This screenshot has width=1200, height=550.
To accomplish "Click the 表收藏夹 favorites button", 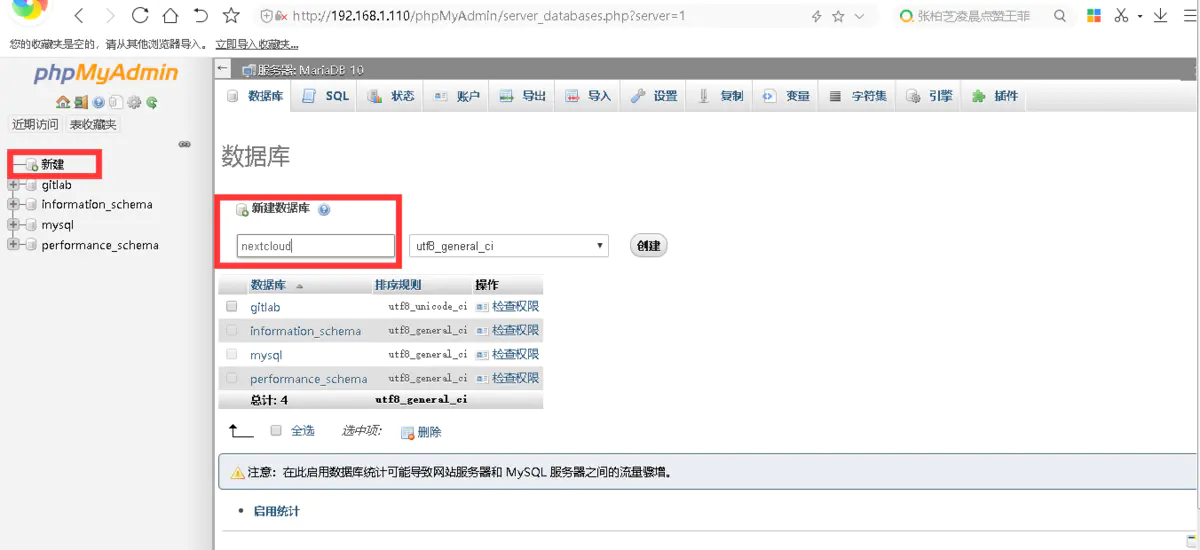I will (93, 124).
